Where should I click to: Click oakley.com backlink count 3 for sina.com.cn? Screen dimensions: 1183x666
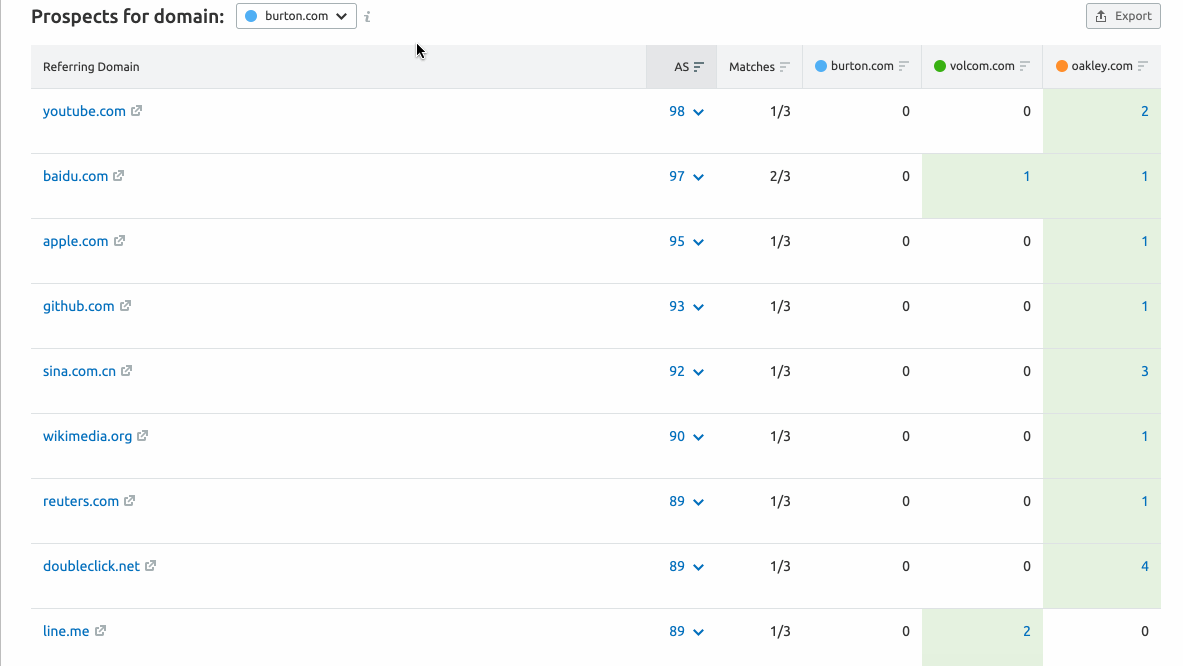pyautogui.click(x=1145, y=371)
